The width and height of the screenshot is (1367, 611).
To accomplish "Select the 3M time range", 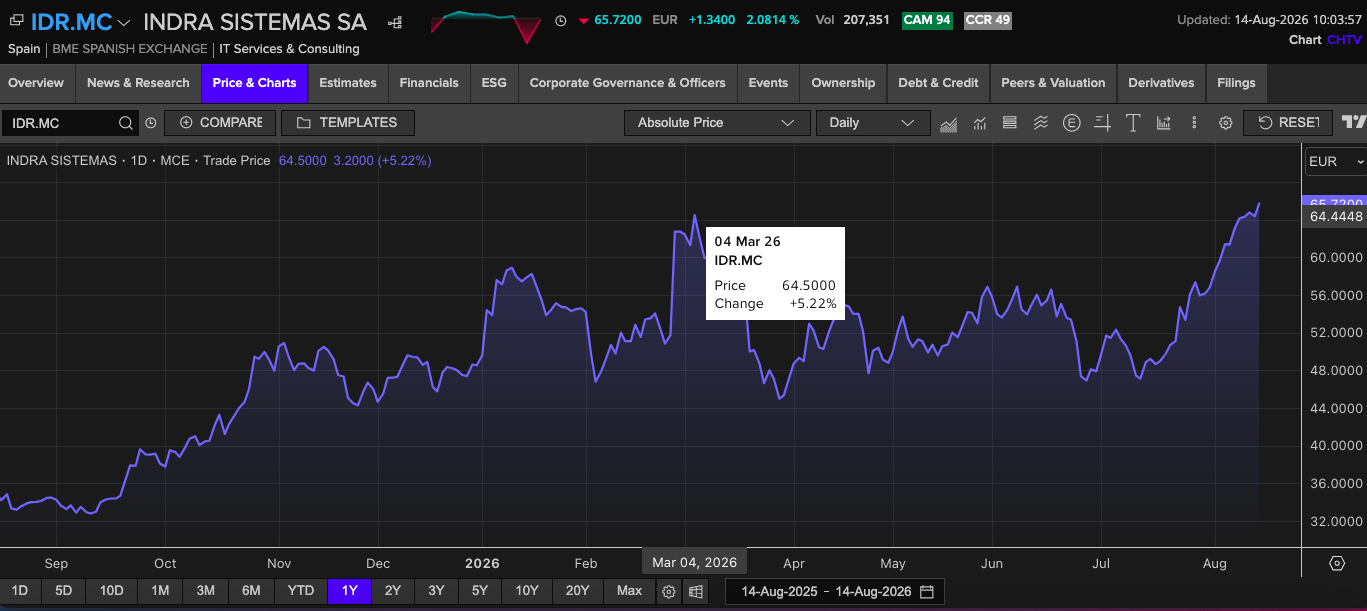I will point(206,591).
